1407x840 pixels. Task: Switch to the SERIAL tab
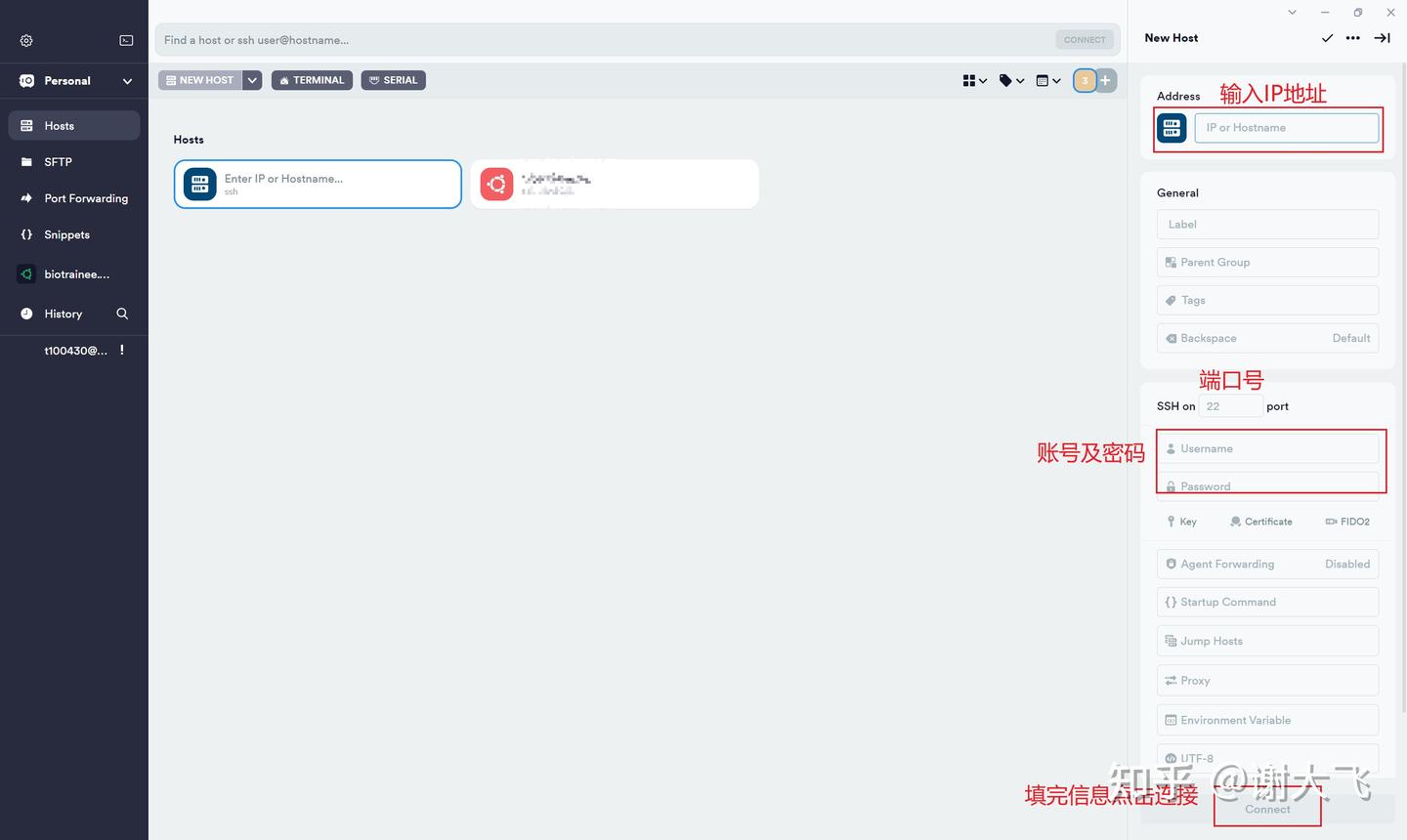pyautogui.click(x=393, y=80)
